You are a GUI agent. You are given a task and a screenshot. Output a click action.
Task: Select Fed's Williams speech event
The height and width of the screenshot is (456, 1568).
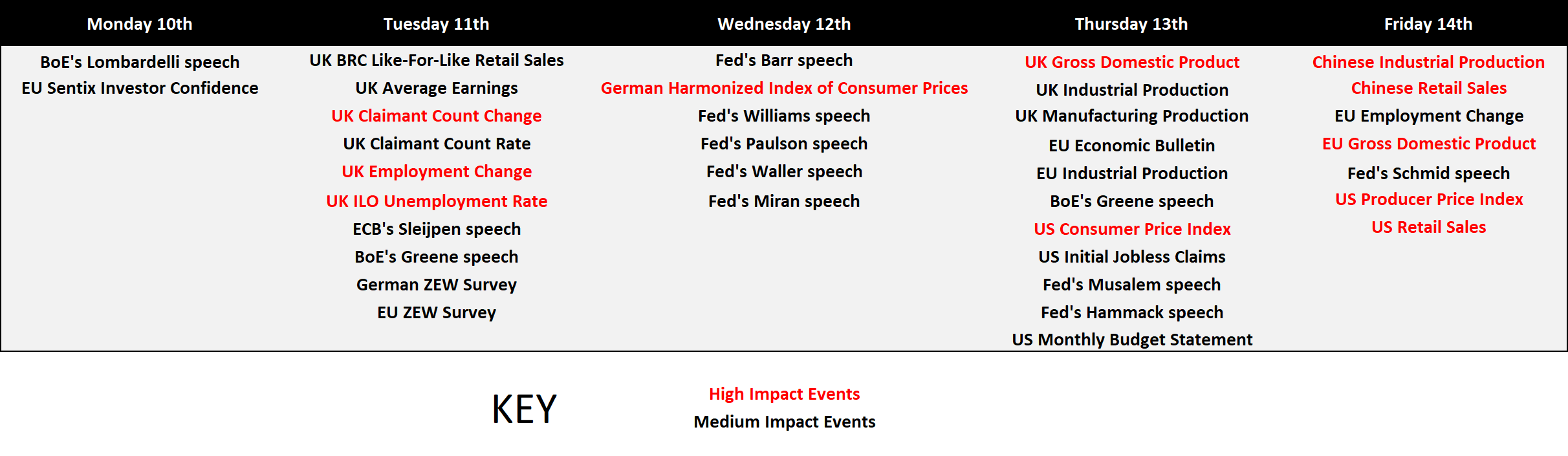[x=784, y=116]
